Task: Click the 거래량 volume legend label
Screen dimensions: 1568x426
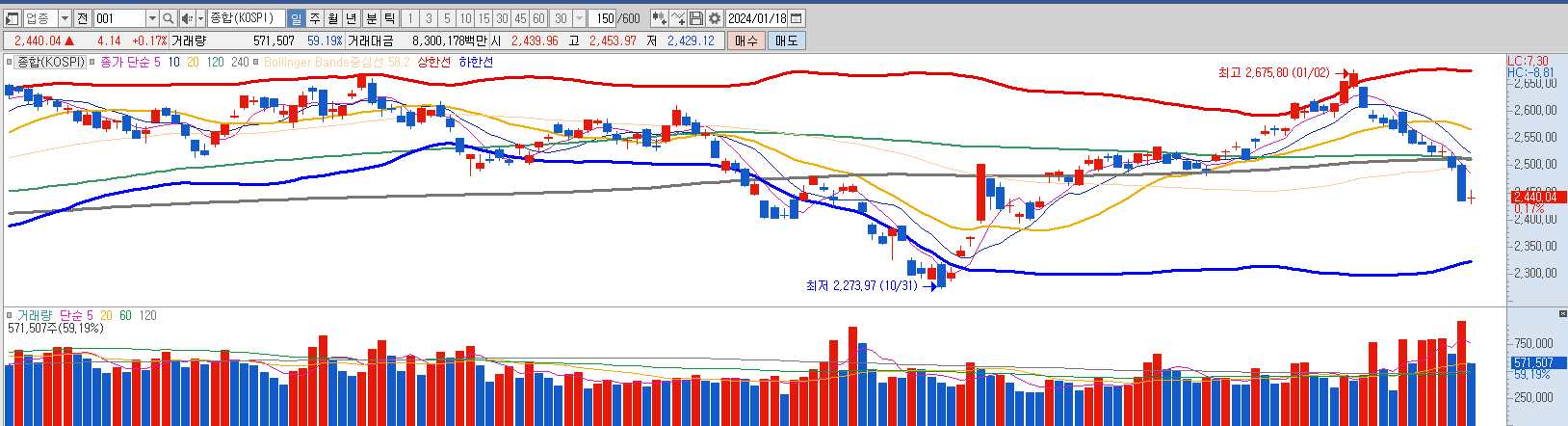Action: tap(35, 315)
